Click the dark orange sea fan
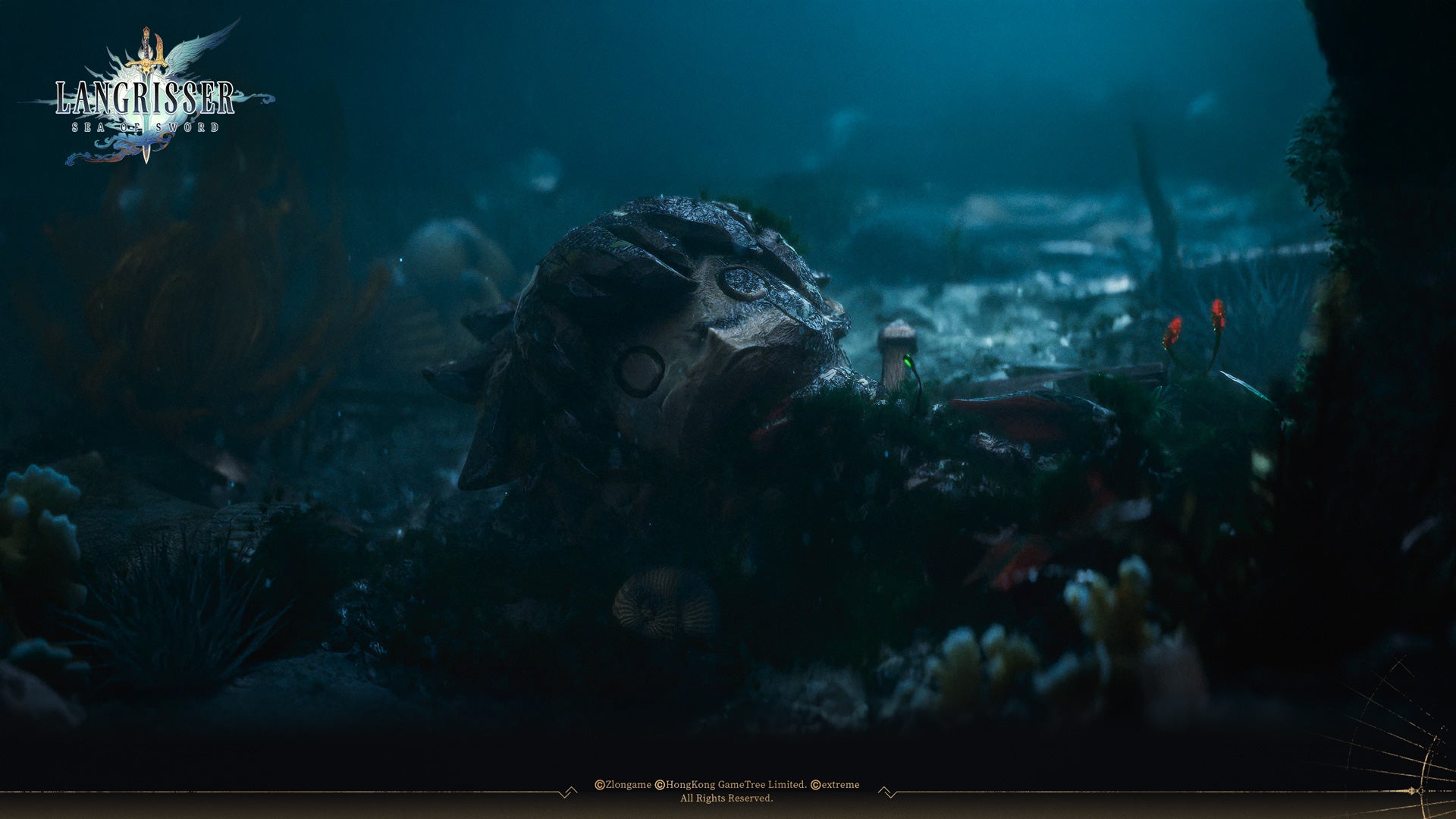The height and width of the screenshot is (819, 1456). coord(212,318)
